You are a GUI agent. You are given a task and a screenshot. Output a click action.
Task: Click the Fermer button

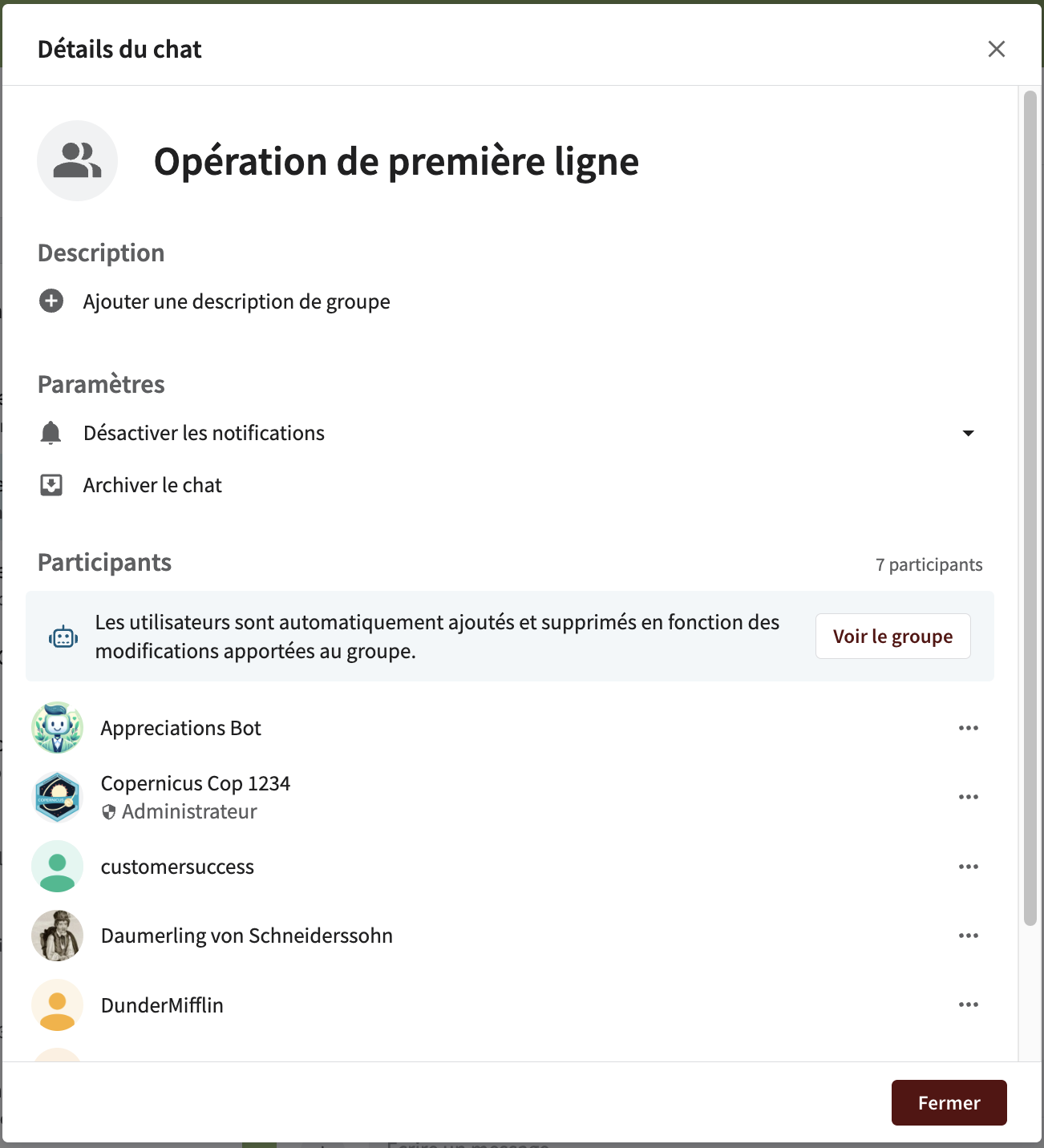pyautogui.click(x=949, y=1103)
